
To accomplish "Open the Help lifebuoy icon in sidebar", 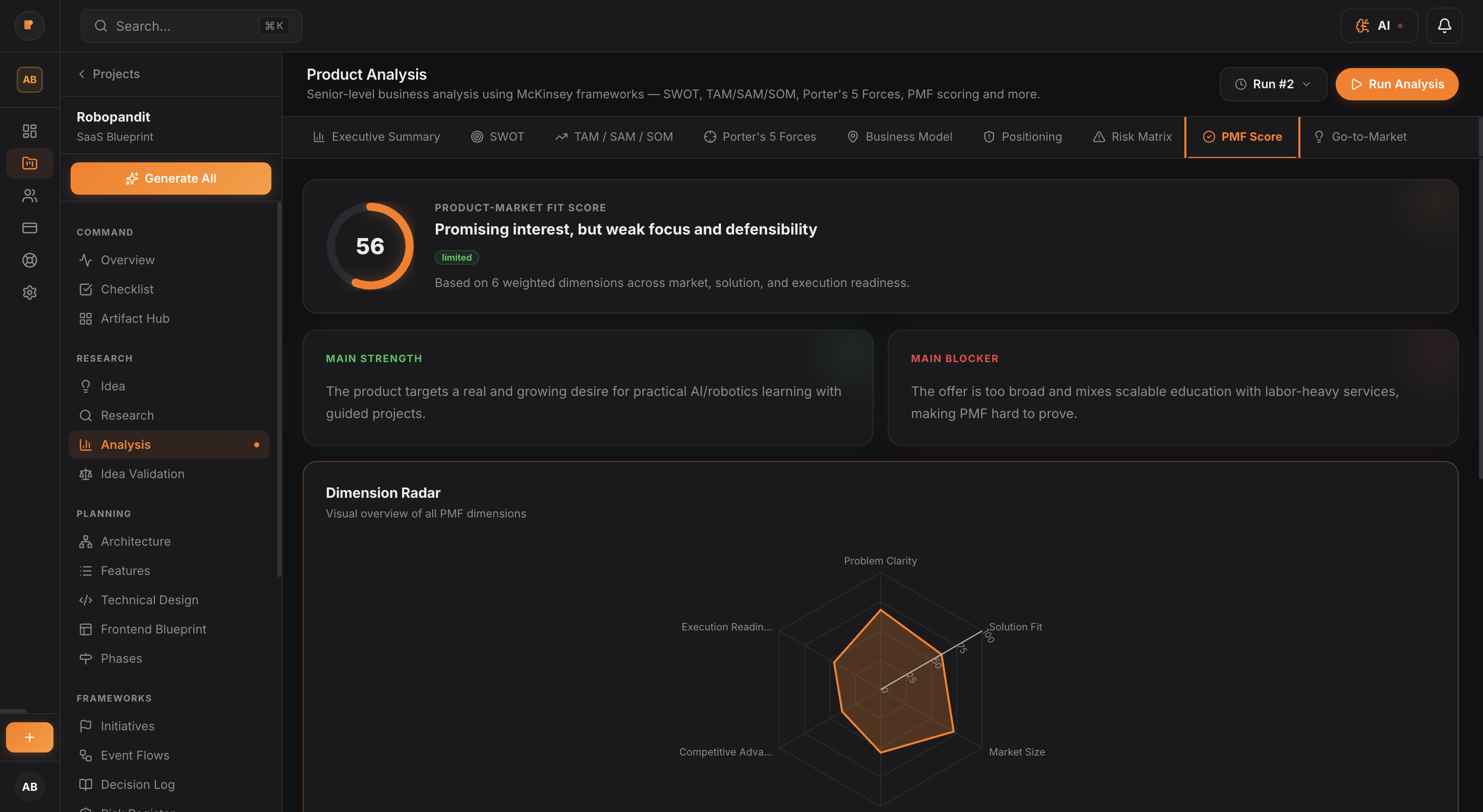I will (29, 260).
